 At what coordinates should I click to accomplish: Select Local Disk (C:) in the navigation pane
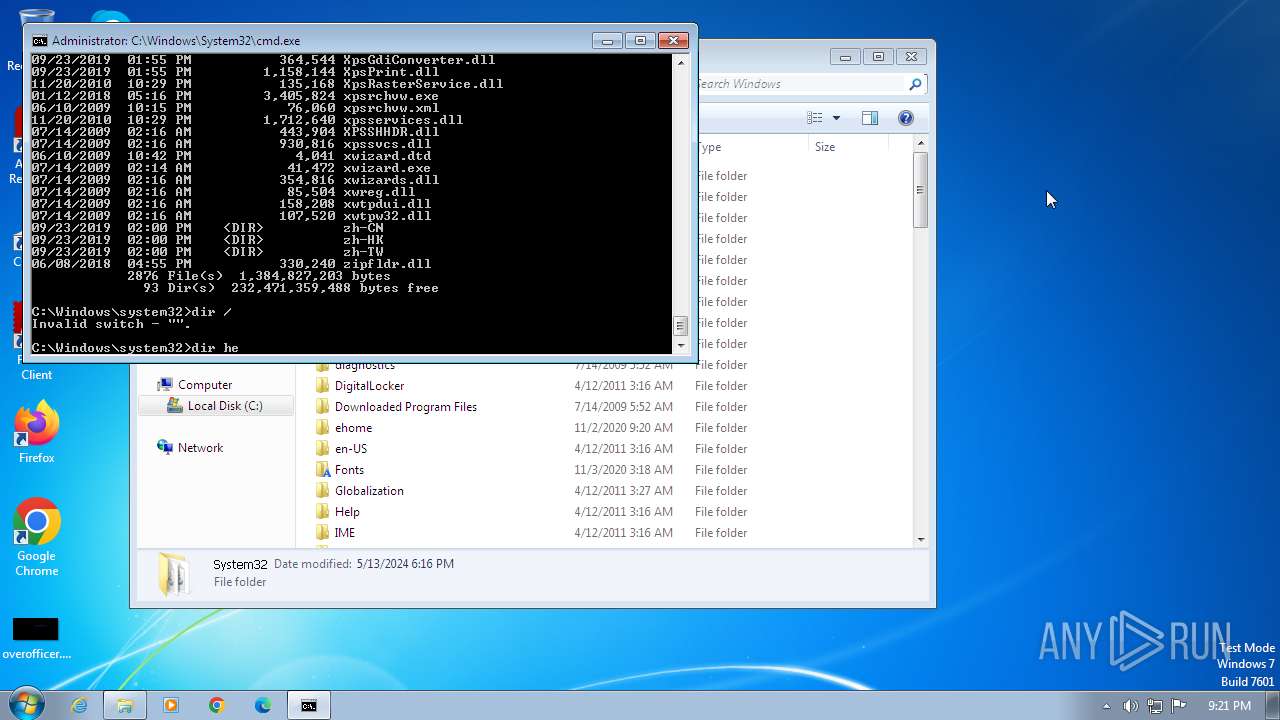pyautogui.click(x=216, y=406)
